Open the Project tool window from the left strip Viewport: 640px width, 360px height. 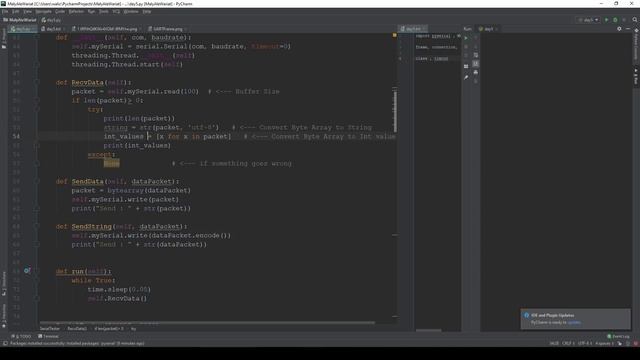(x=4, y=39)
